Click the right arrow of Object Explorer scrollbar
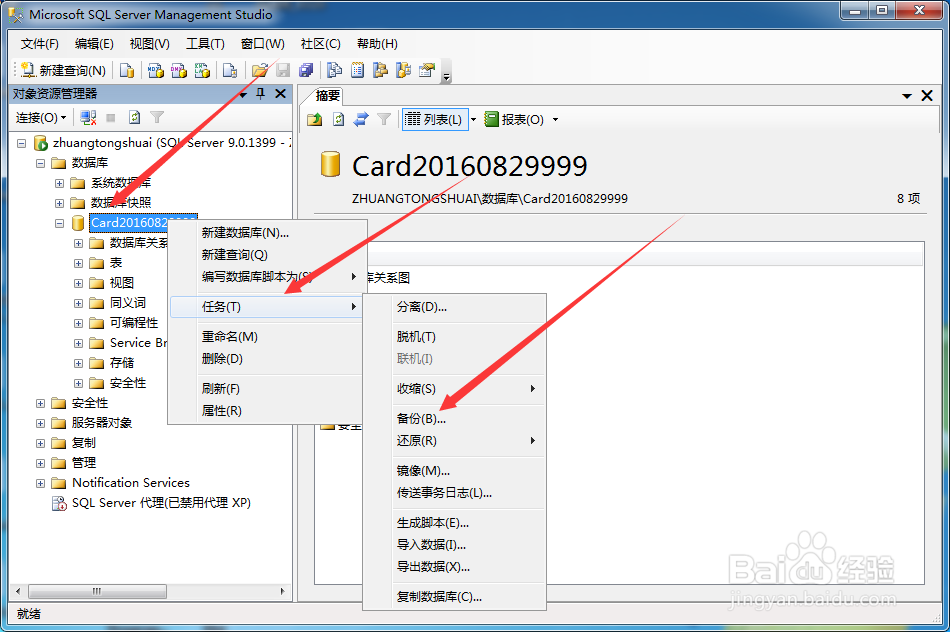 coord(282,591)
